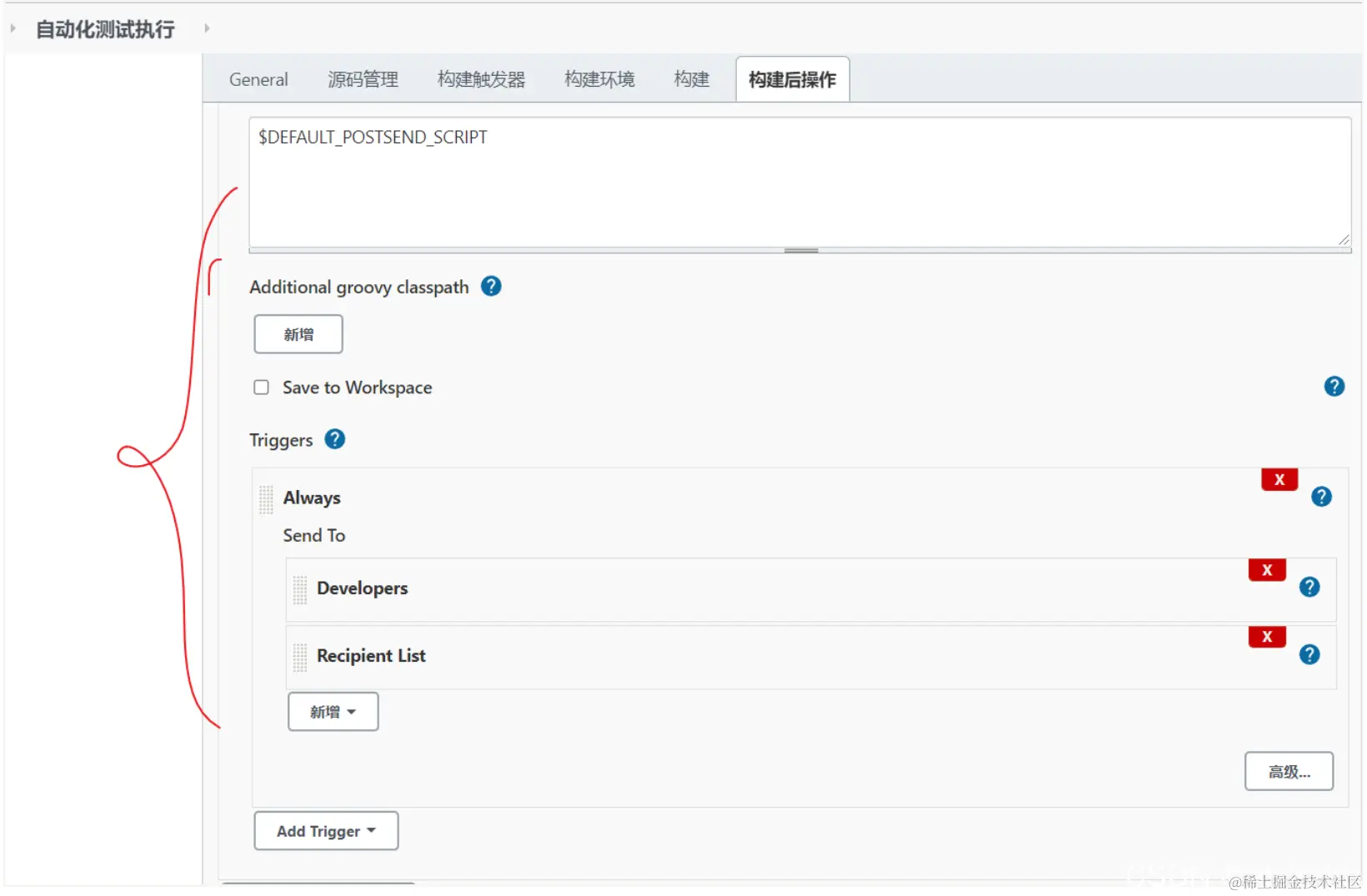This screenshot has width=1367, height=896.
Task: Open help for the Always trigger
Action: [x=1321, y=497]
